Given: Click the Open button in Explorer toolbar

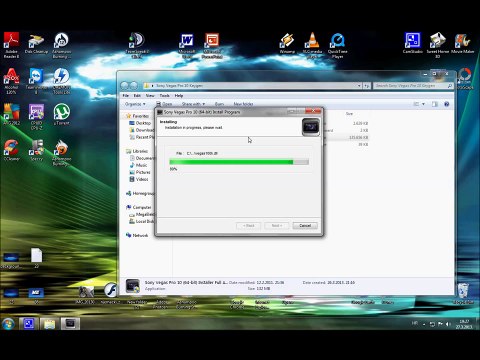Looking at the screenshot, I should pyautogui.click(x=164, y=104).
